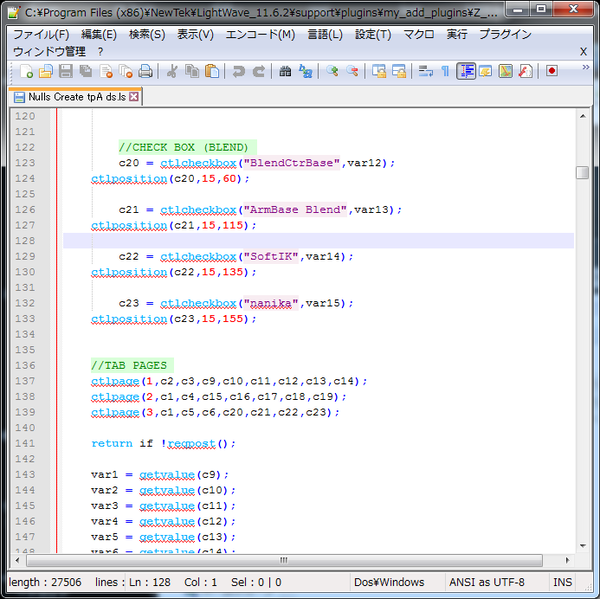Open a file via folder icon
Image resolution: width=600 pixels, height=599 pixels.
pyautogui.click(x=46, y=71)
